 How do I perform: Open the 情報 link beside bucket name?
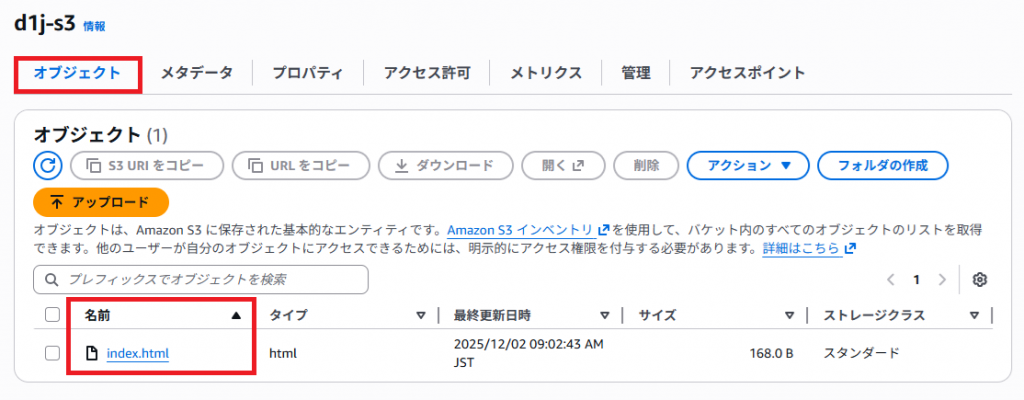coord(95,26)
